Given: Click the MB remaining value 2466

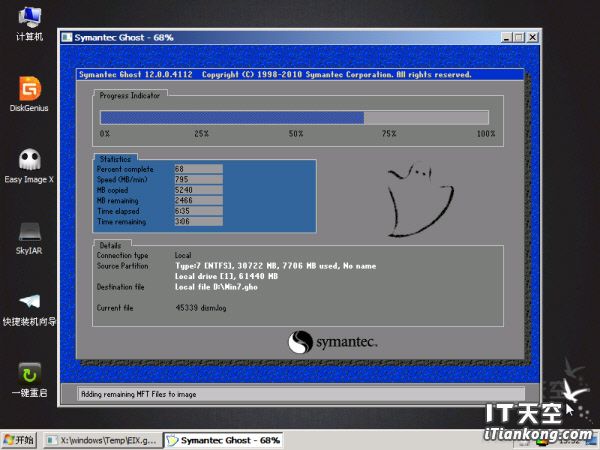Looking at the screenshot, I should [199, 200].
